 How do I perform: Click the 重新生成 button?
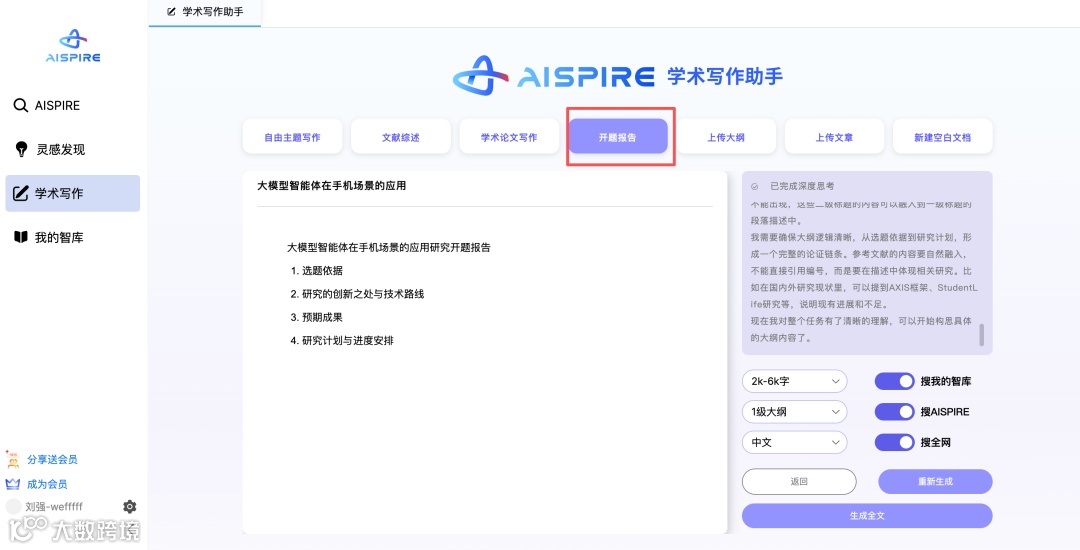[x=935, y=482]
